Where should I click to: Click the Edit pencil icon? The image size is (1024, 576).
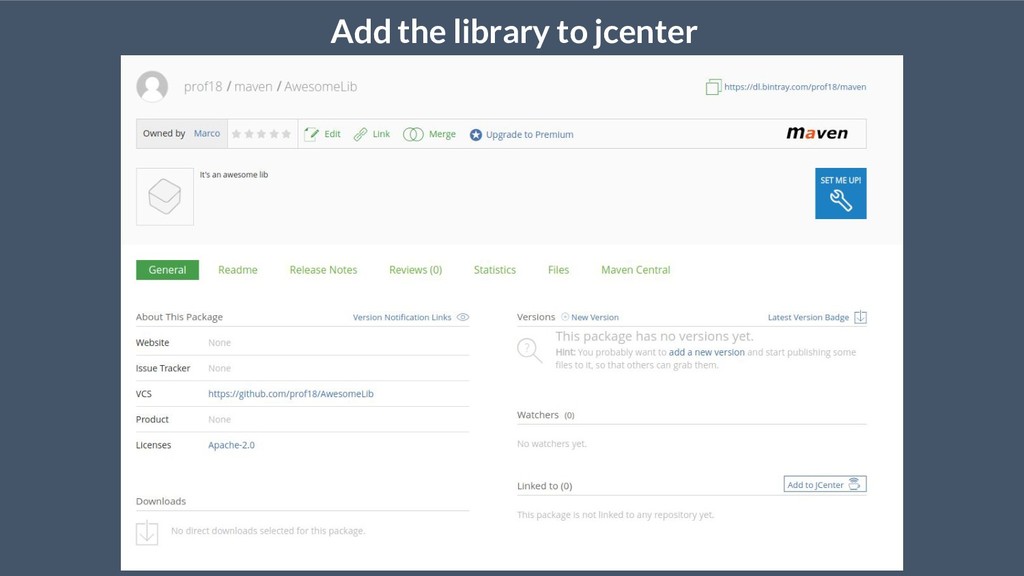point(312,134)
